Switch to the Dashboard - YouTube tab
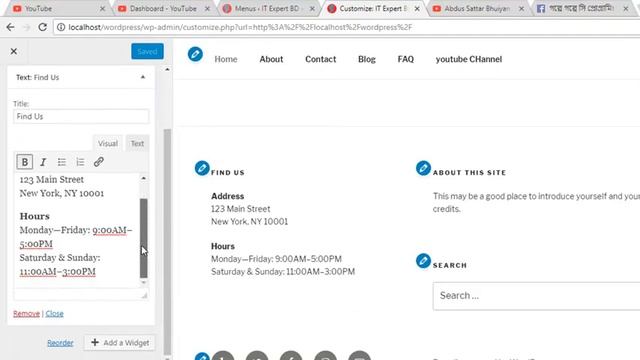 (x=163, y=9)
